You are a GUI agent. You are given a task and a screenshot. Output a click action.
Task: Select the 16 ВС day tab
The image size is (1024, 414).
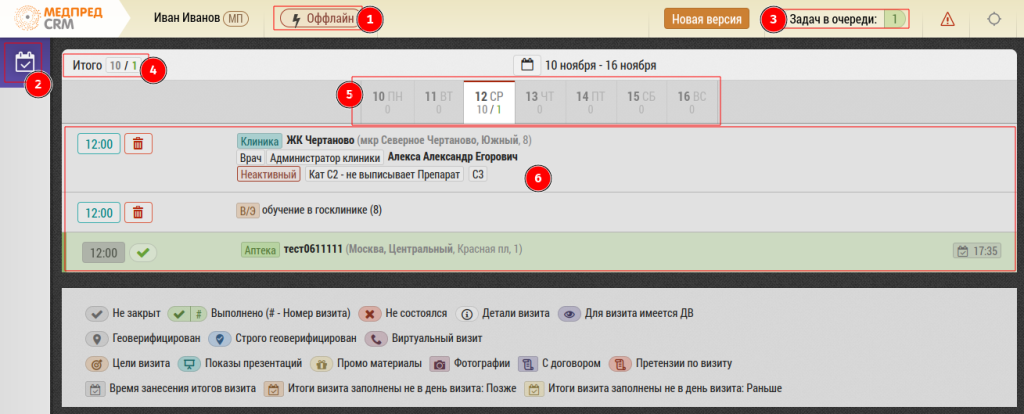point(691,102)
